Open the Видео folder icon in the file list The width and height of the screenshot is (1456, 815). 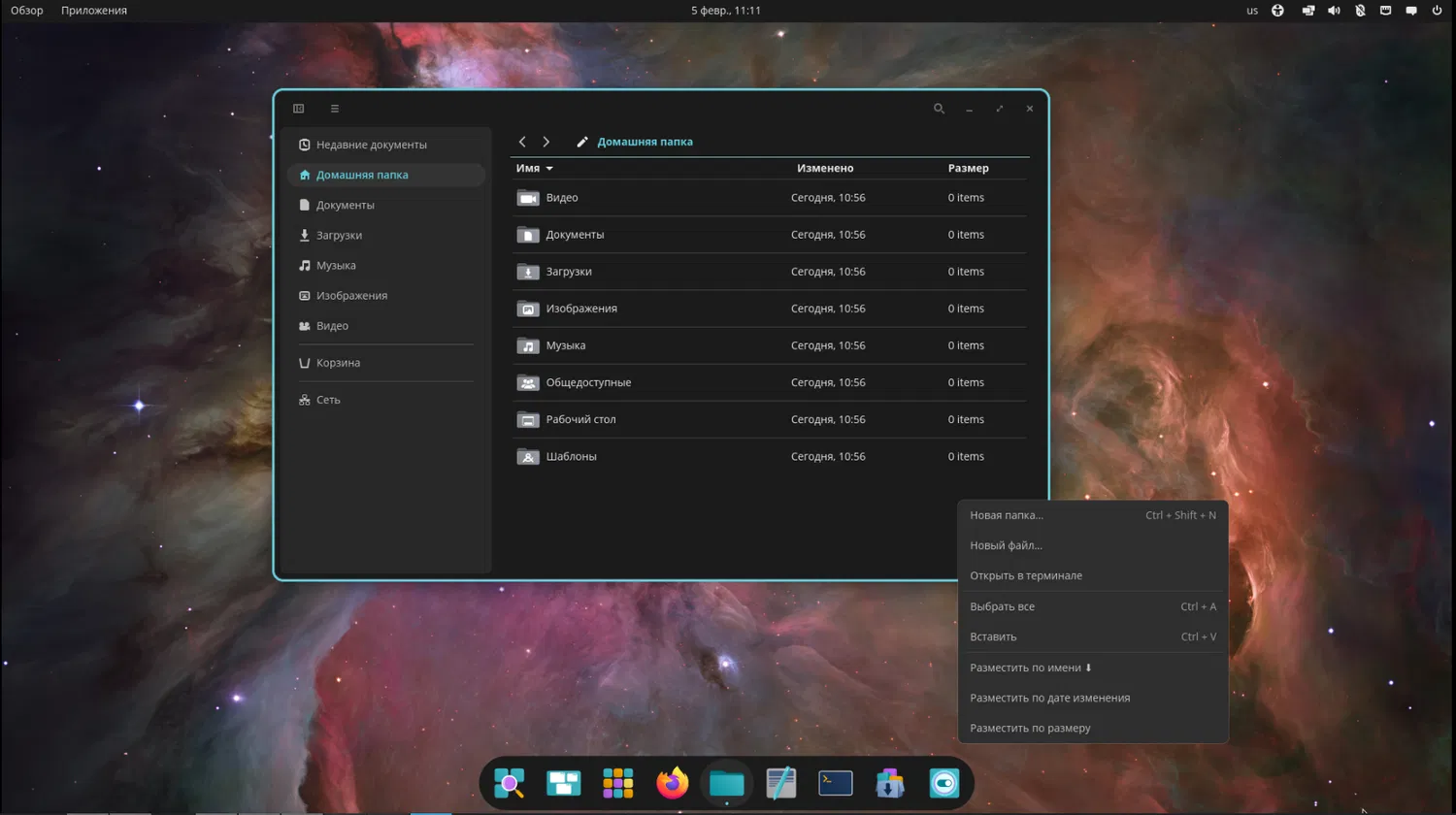click(x=528, y=198)
